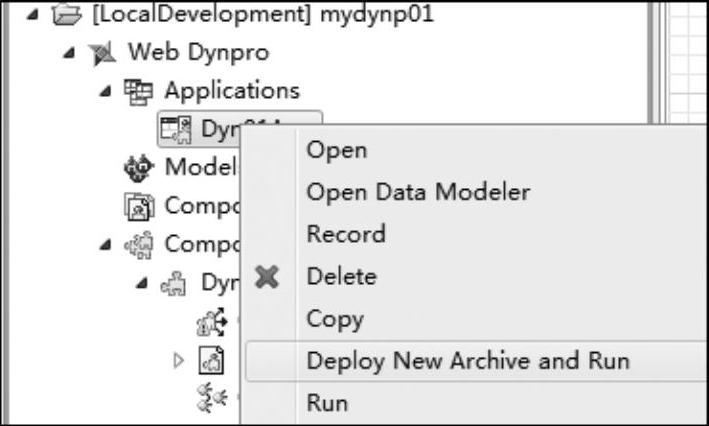Choose Record in the context menu
The image size is (709, 426).
coord(346,234)
